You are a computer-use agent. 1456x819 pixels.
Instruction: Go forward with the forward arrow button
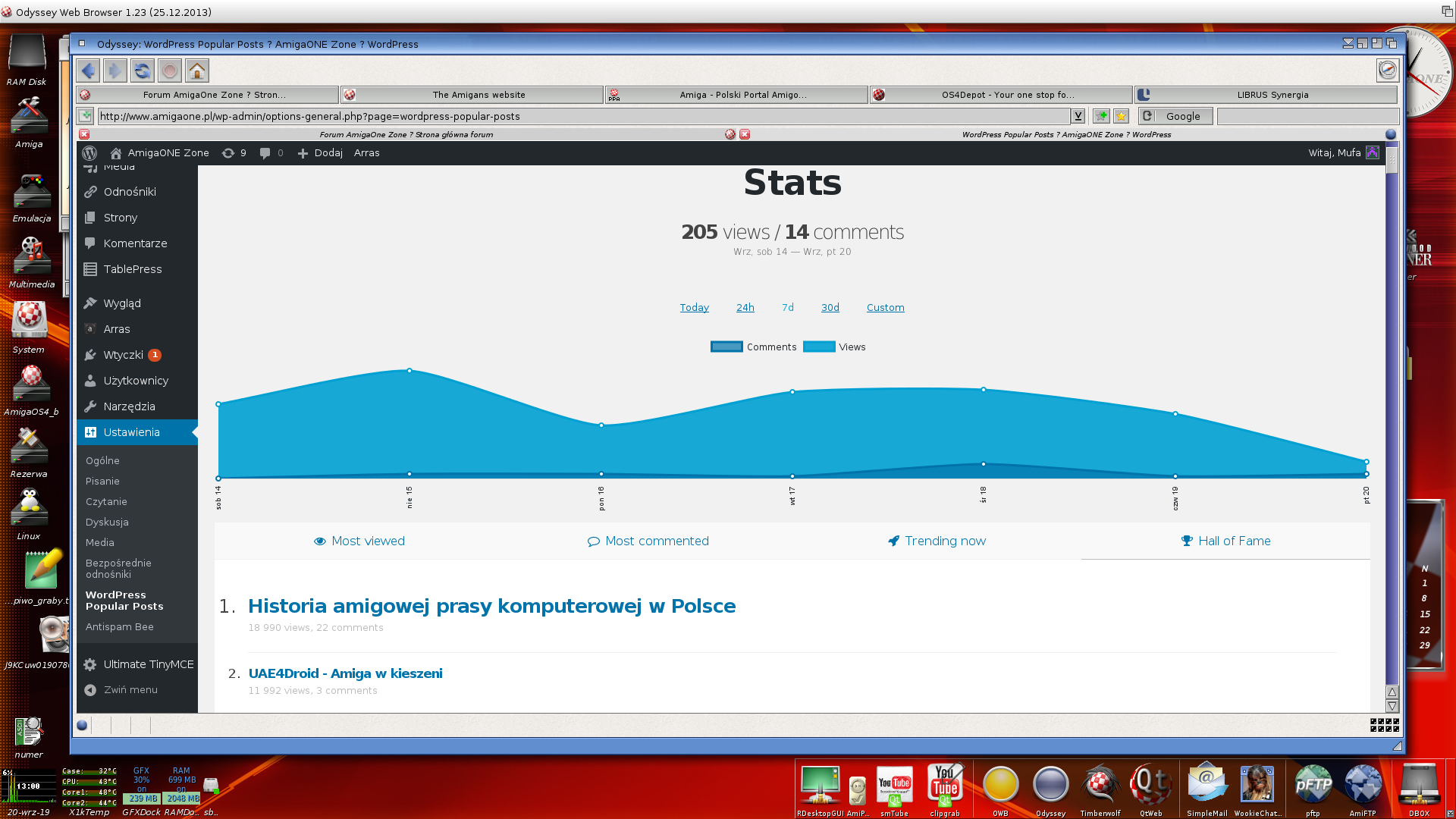point(115,71)
